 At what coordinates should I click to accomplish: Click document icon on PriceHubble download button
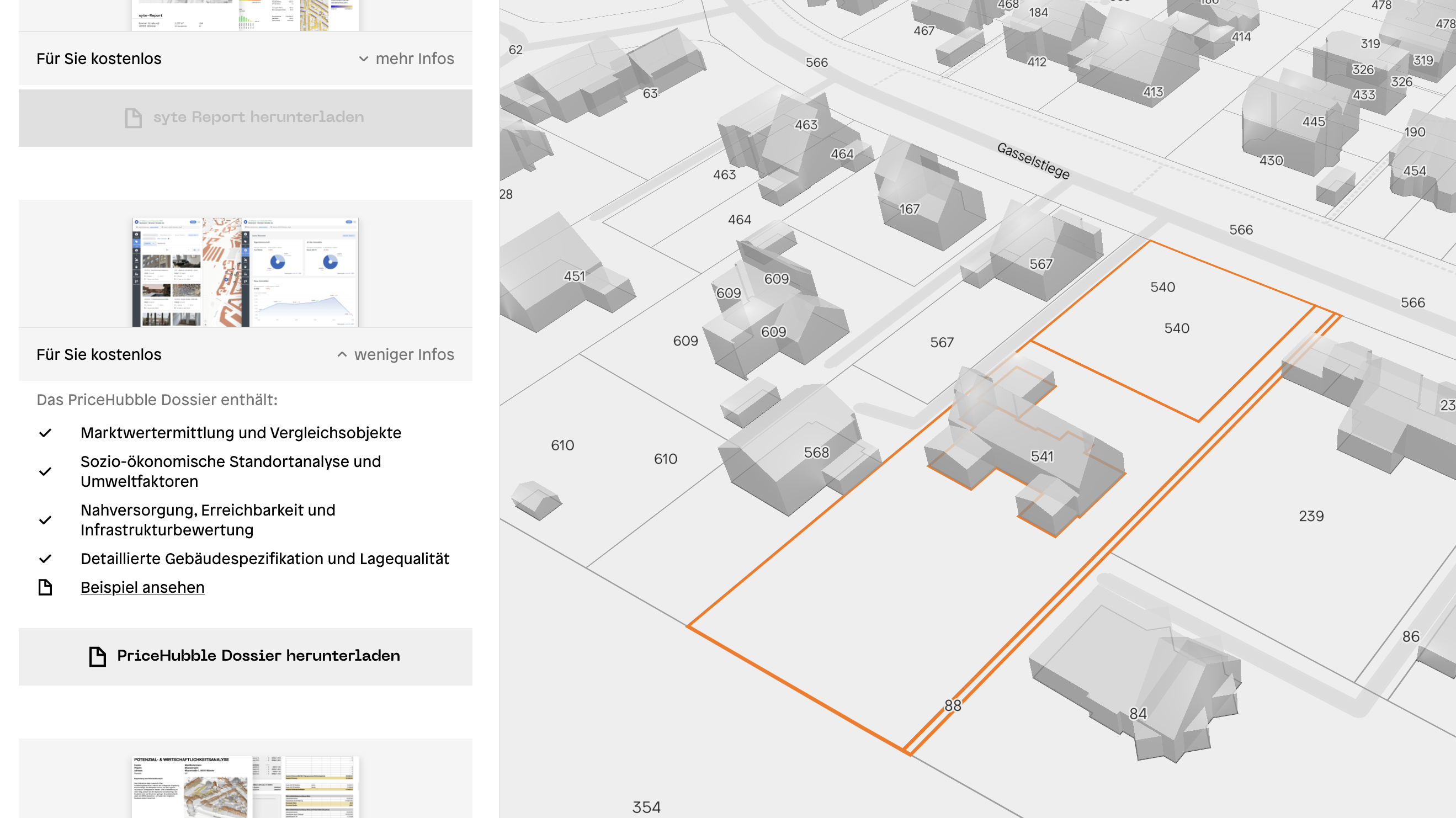97,656
